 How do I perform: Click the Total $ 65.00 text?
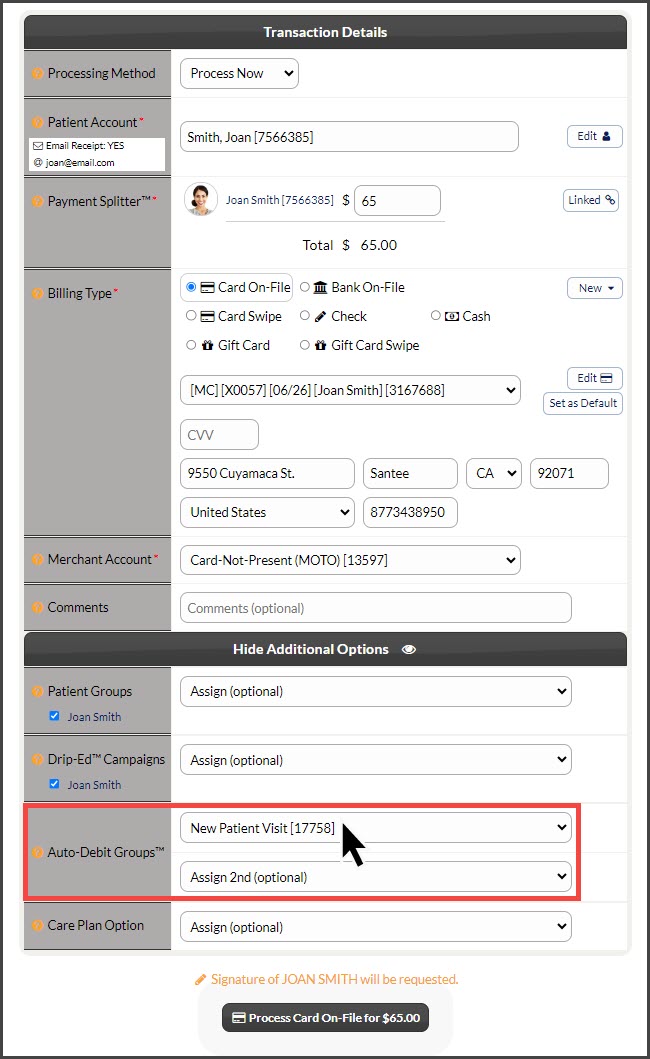(350, 245)
